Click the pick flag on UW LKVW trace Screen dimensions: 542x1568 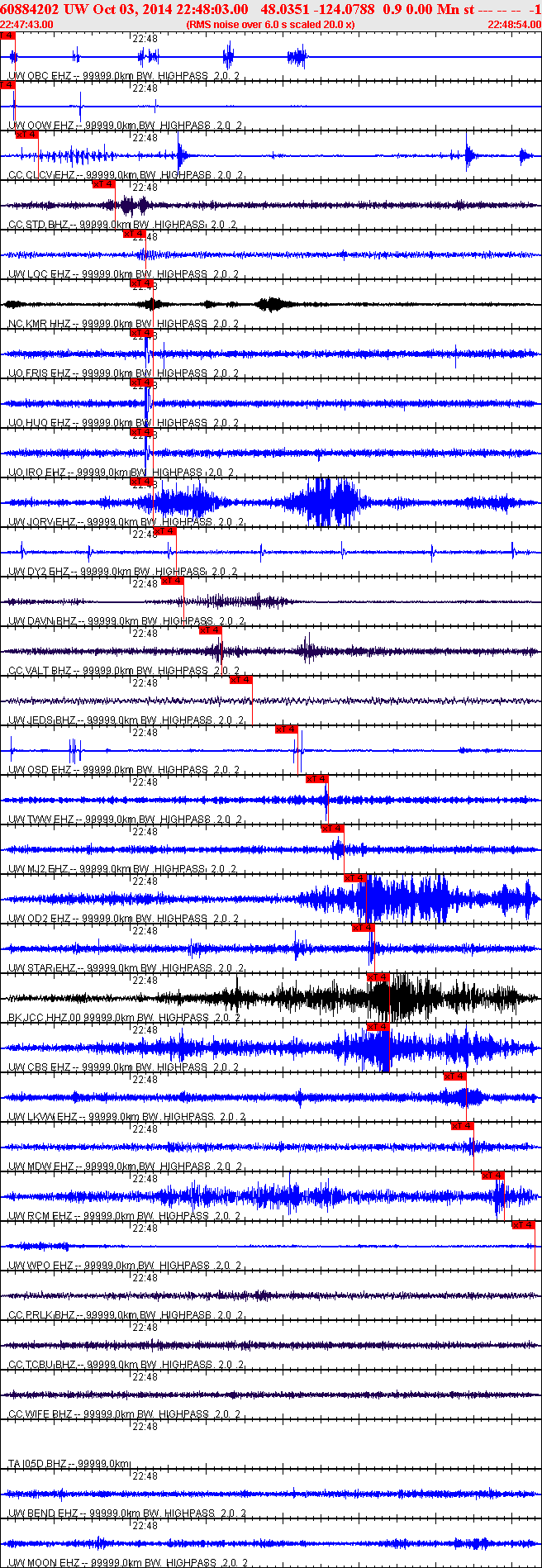(455, 1076)
